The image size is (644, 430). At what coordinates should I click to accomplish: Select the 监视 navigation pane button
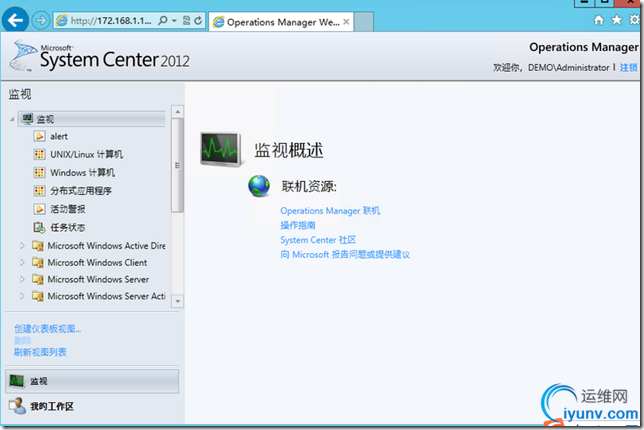click(x=92, y=381)
